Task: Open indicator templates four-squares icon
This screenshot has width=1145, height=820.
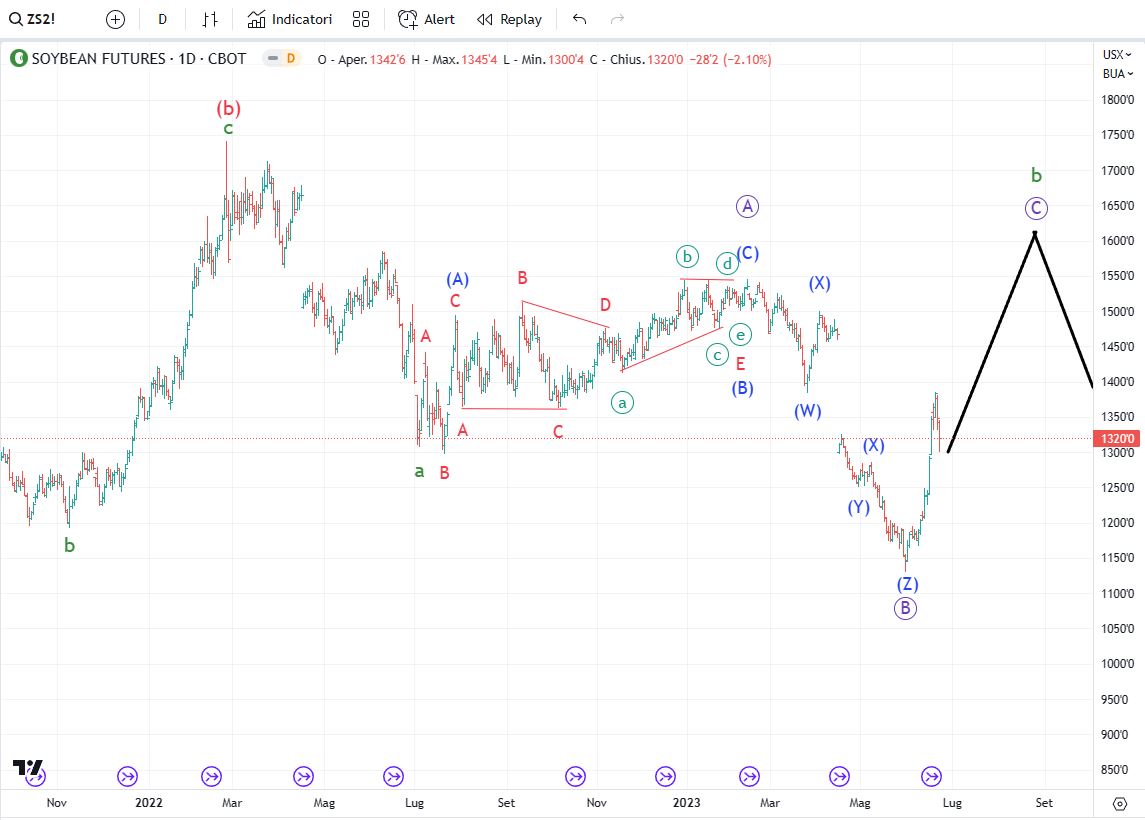Action: coord(361,20)
